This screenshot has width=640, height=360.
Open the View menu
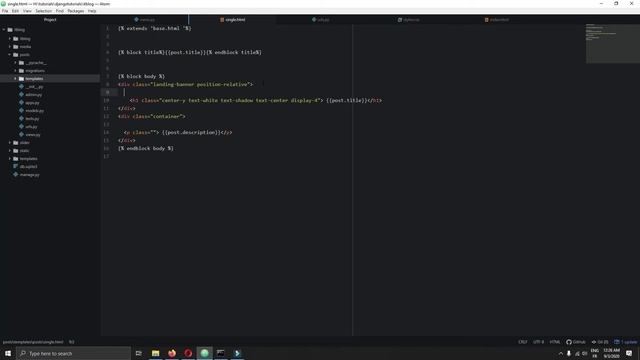pos(27,11)
